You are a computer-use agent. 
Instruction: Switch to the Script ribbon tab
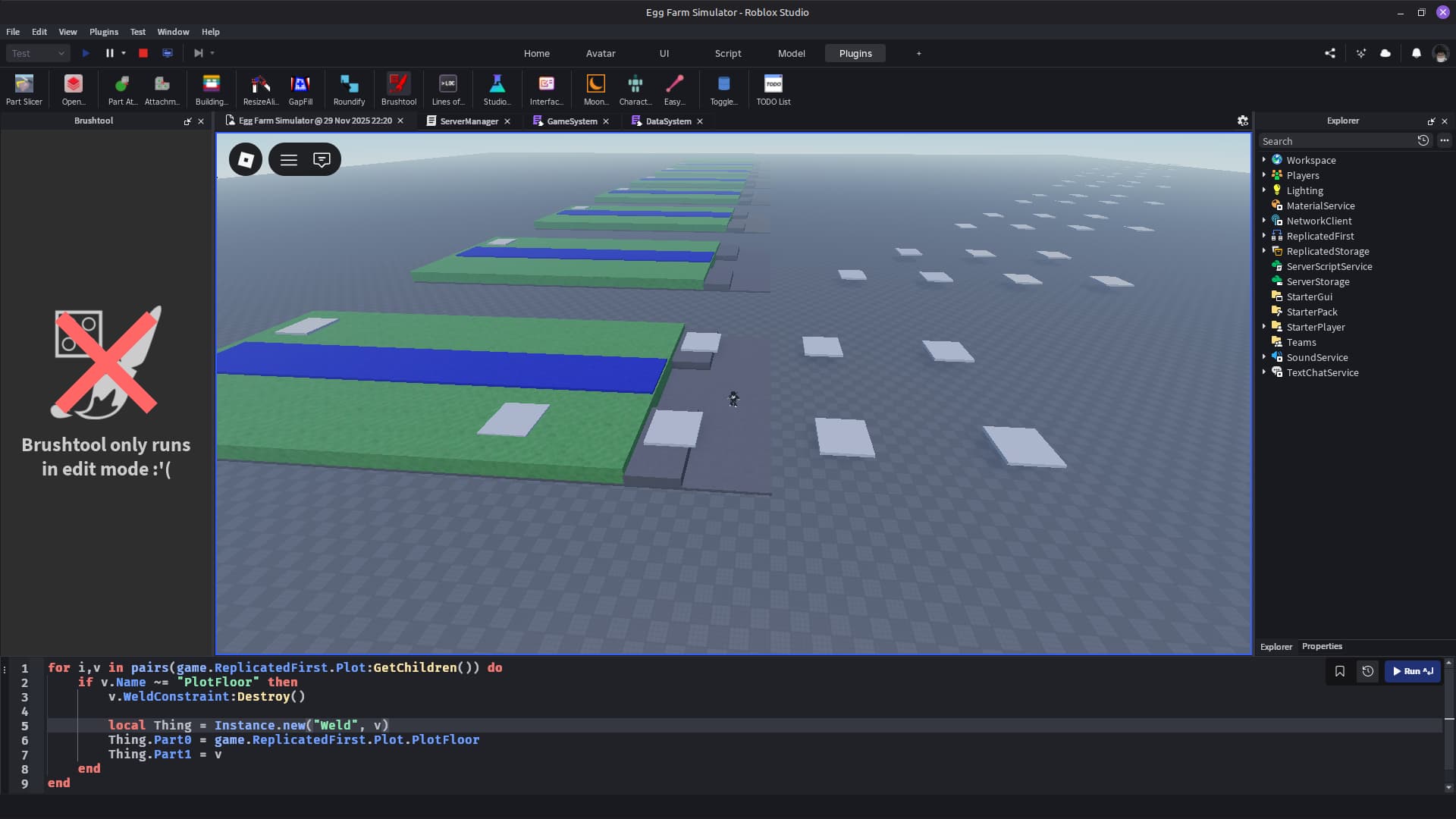pos(727,53)
